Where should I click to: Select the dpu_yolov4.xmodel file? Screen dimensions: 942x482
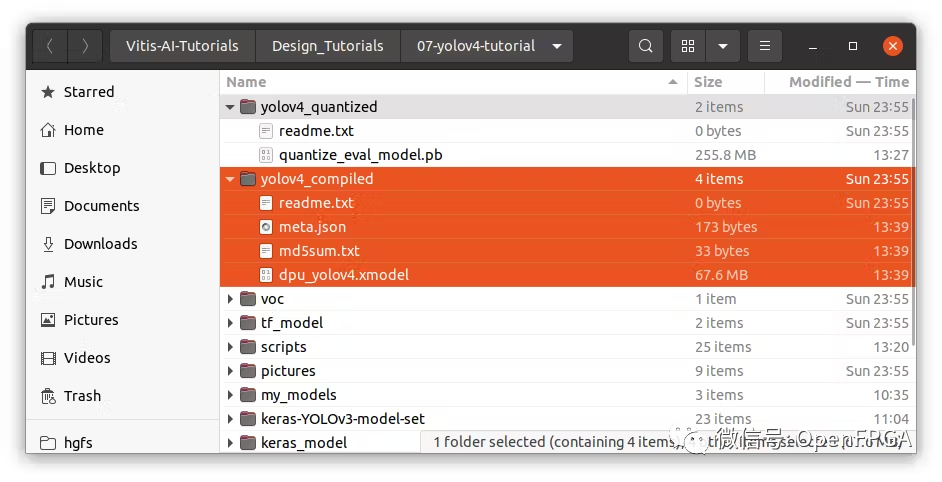[x=343, y=275]
